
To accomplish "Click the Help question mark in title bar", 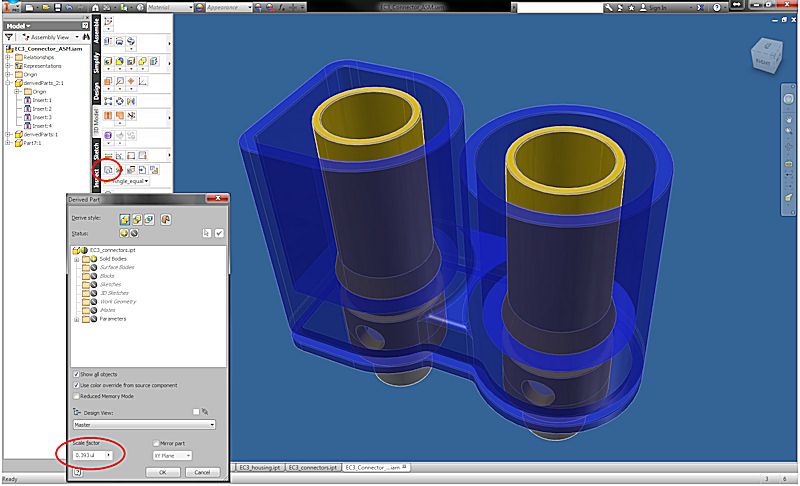I will [717, 7].
